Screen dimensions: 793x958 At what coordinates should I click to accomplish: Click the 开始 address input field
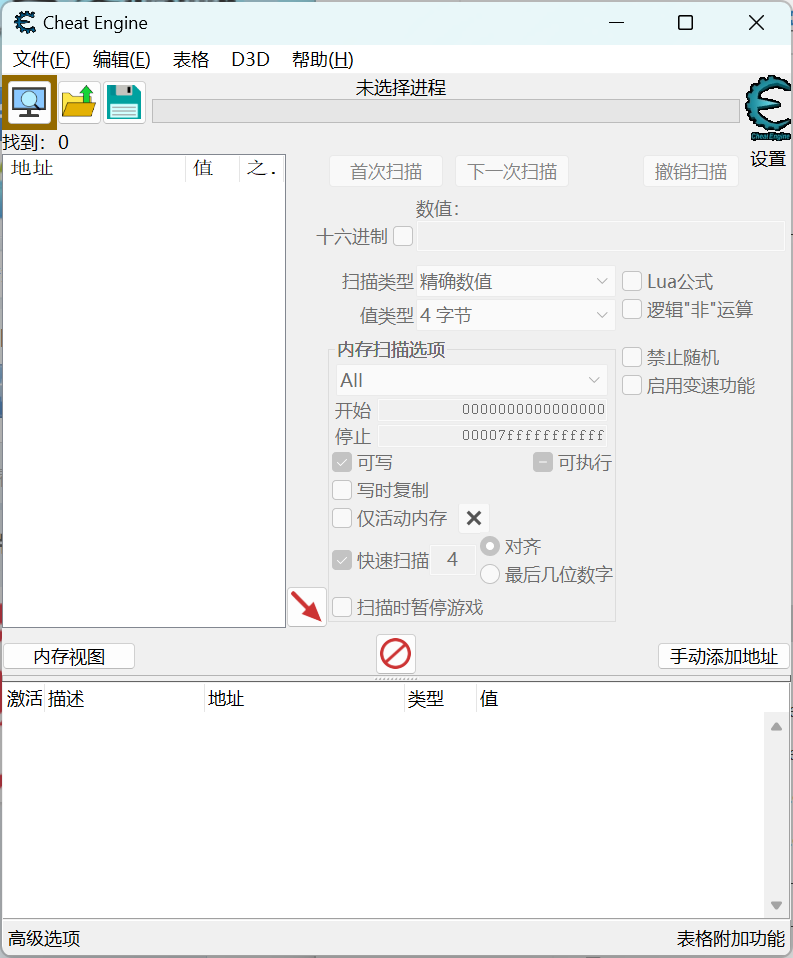(x=493, y=409)
